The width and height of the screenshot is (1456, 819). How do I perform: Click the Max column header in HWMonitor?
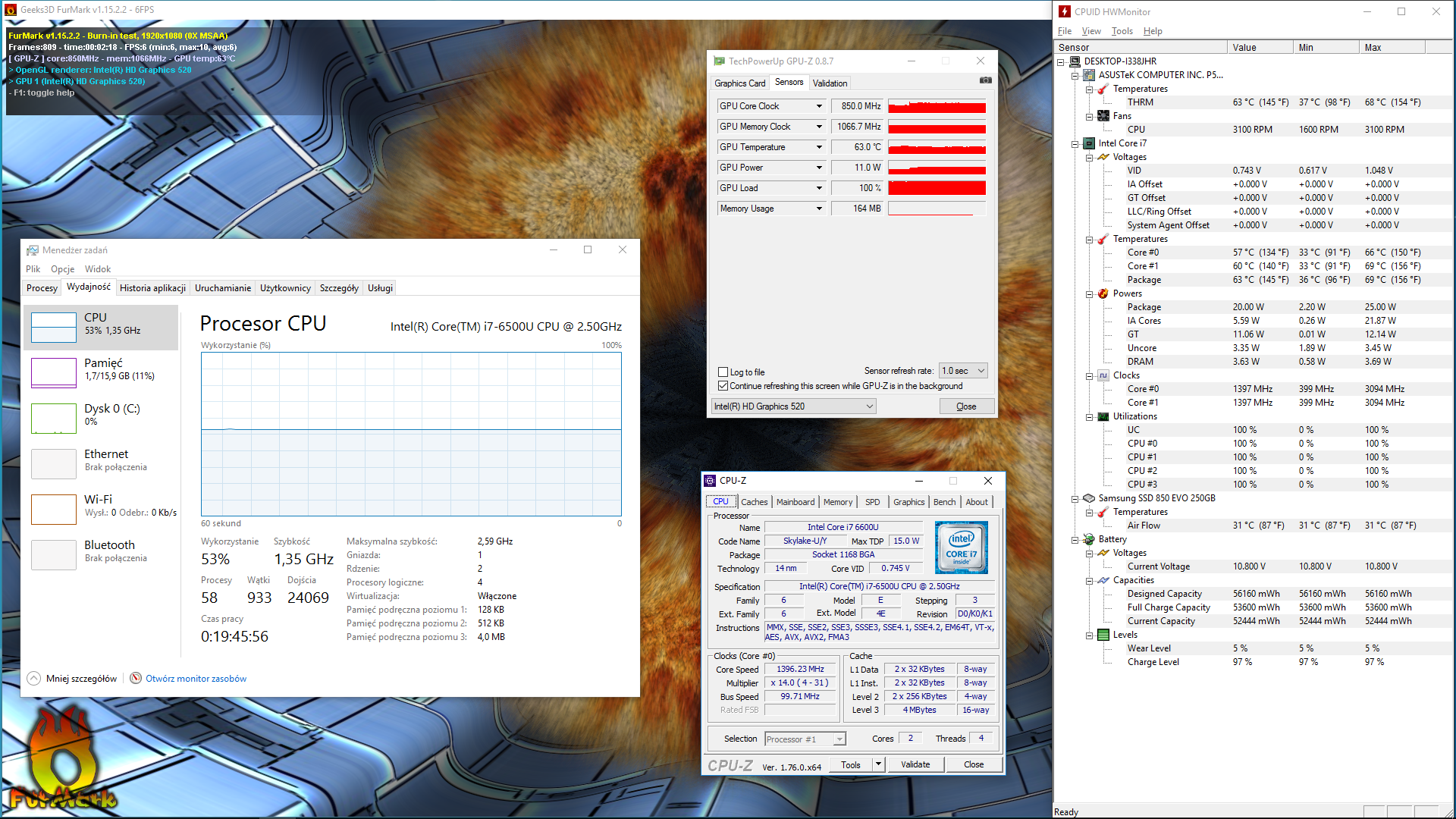(1392, 47)
